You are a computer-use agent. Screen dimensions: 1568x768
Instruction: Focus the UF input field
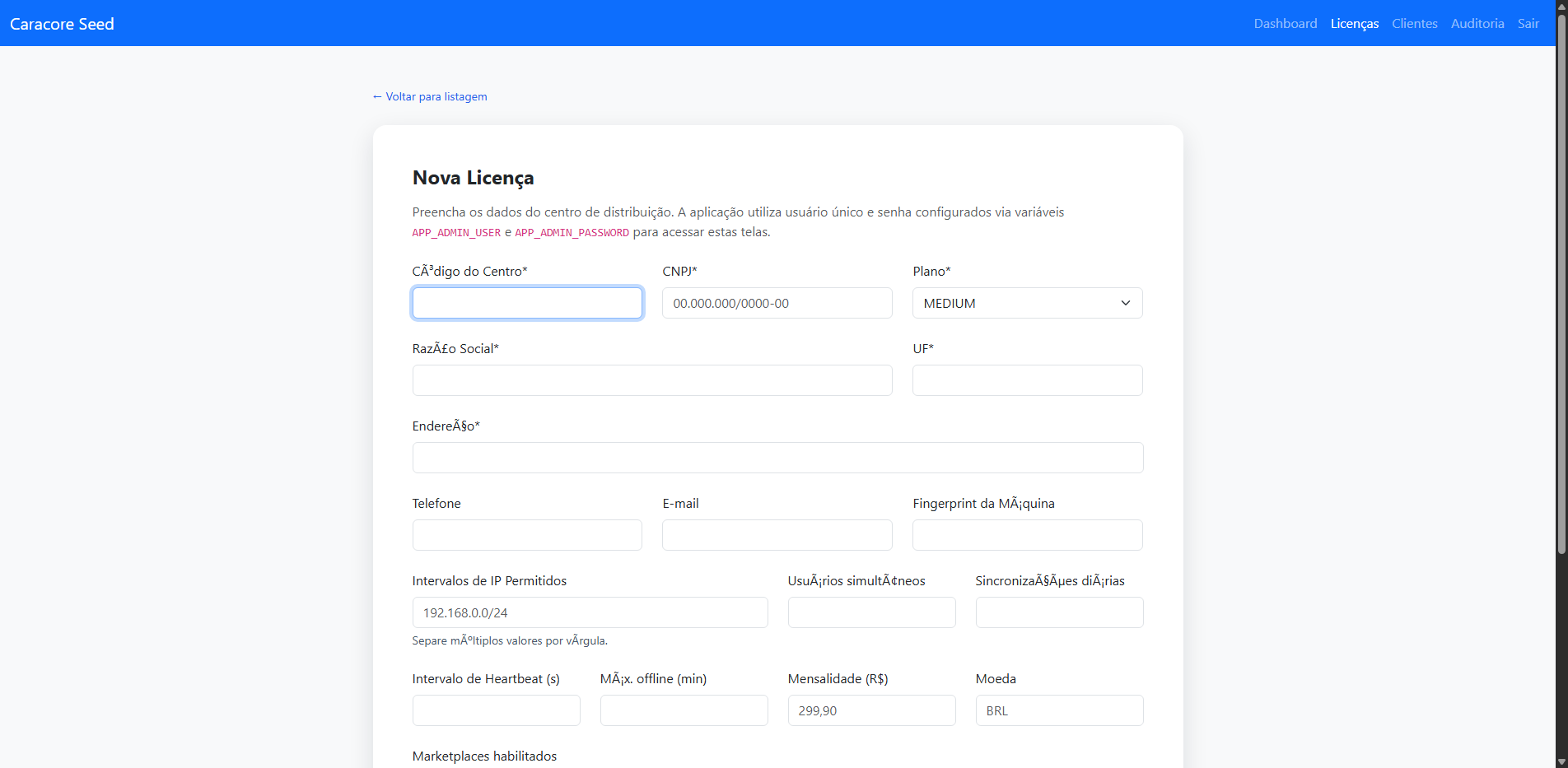tap(1026, 380)
